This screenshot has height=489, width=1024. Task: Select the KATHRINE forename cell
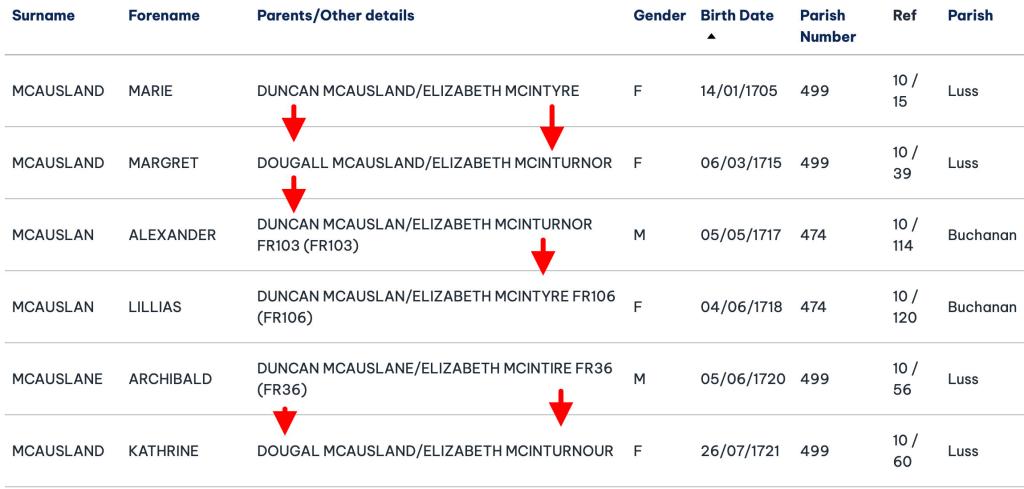pos(164,451)
